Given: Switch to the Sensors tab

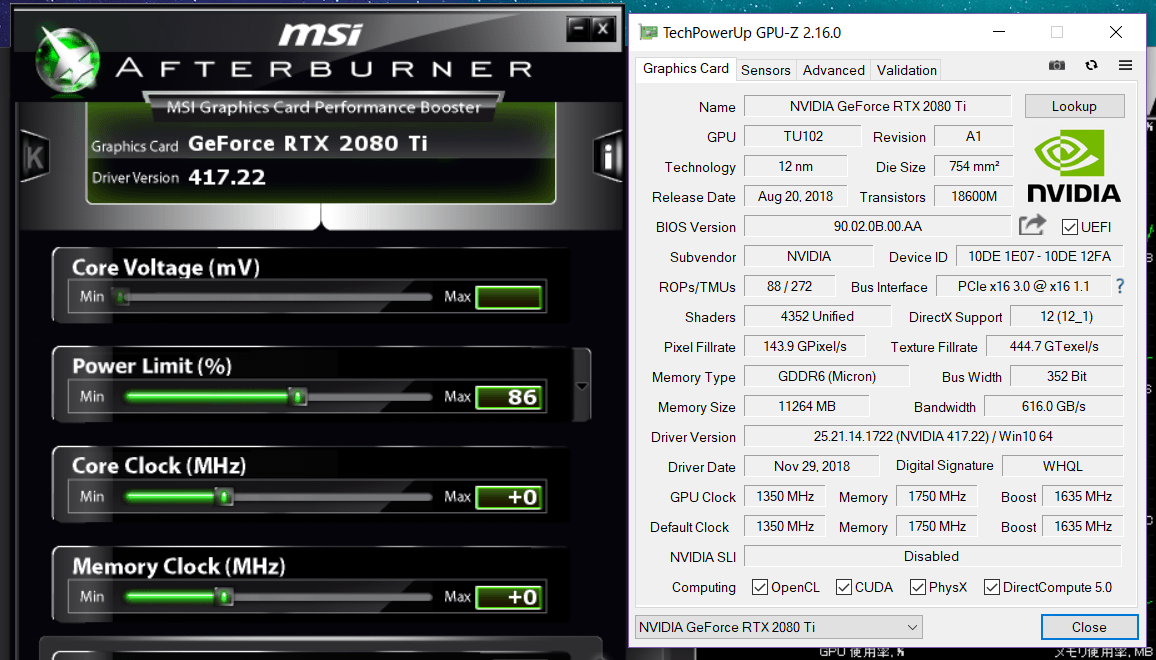Looking at the screenshot, I should coord(766,70).
